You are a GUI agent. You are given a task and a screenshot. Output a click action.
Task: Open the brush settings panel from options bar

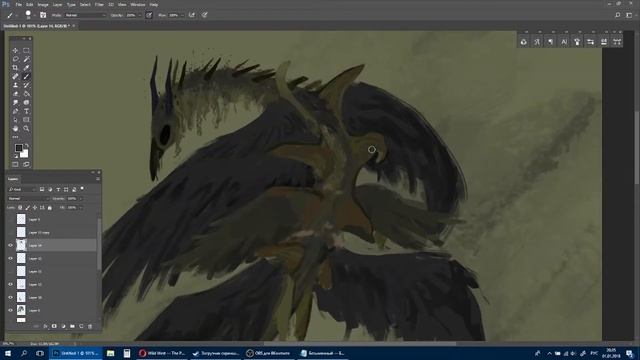pyautogui.click(x=43, y=15)
